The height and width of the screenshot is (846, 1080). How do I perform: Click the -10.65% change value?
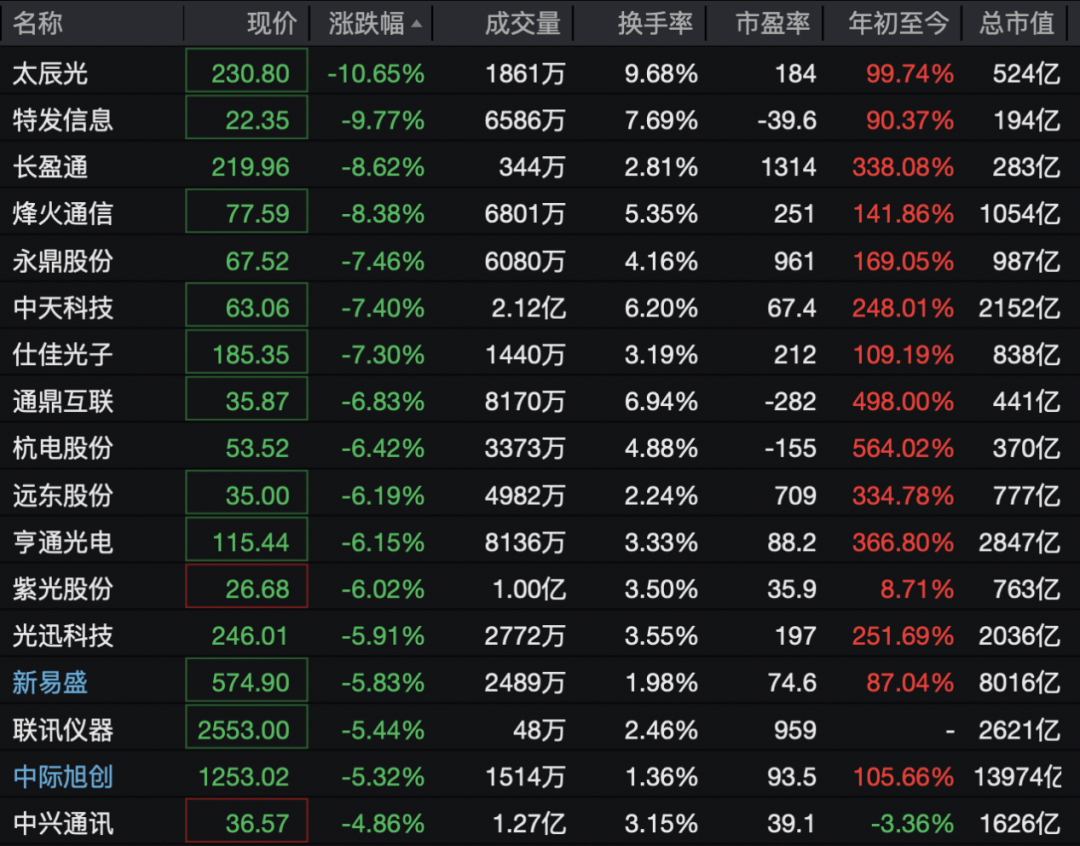tap(376, 74)
